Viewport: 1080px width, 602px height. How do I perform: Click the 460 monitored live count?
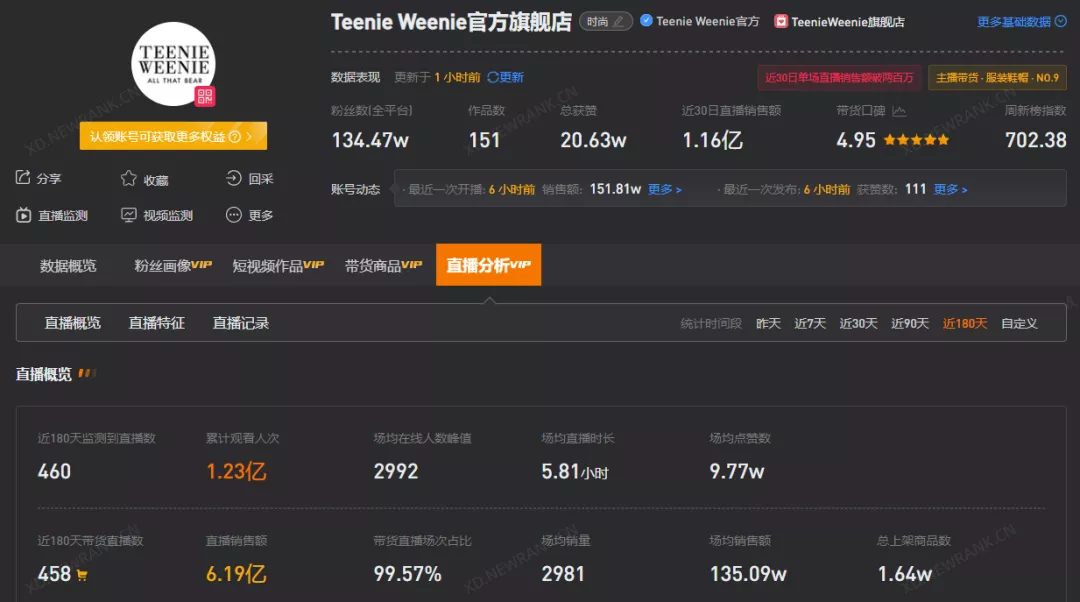(x=54, y=472)
